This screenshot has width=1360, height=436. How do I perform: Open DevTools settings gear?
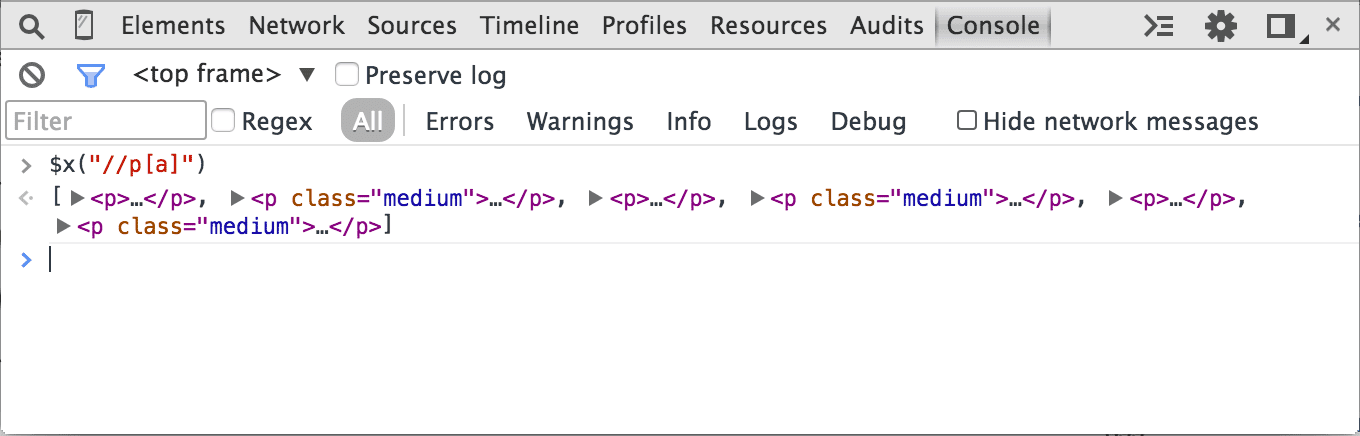tap(1220, 26)
